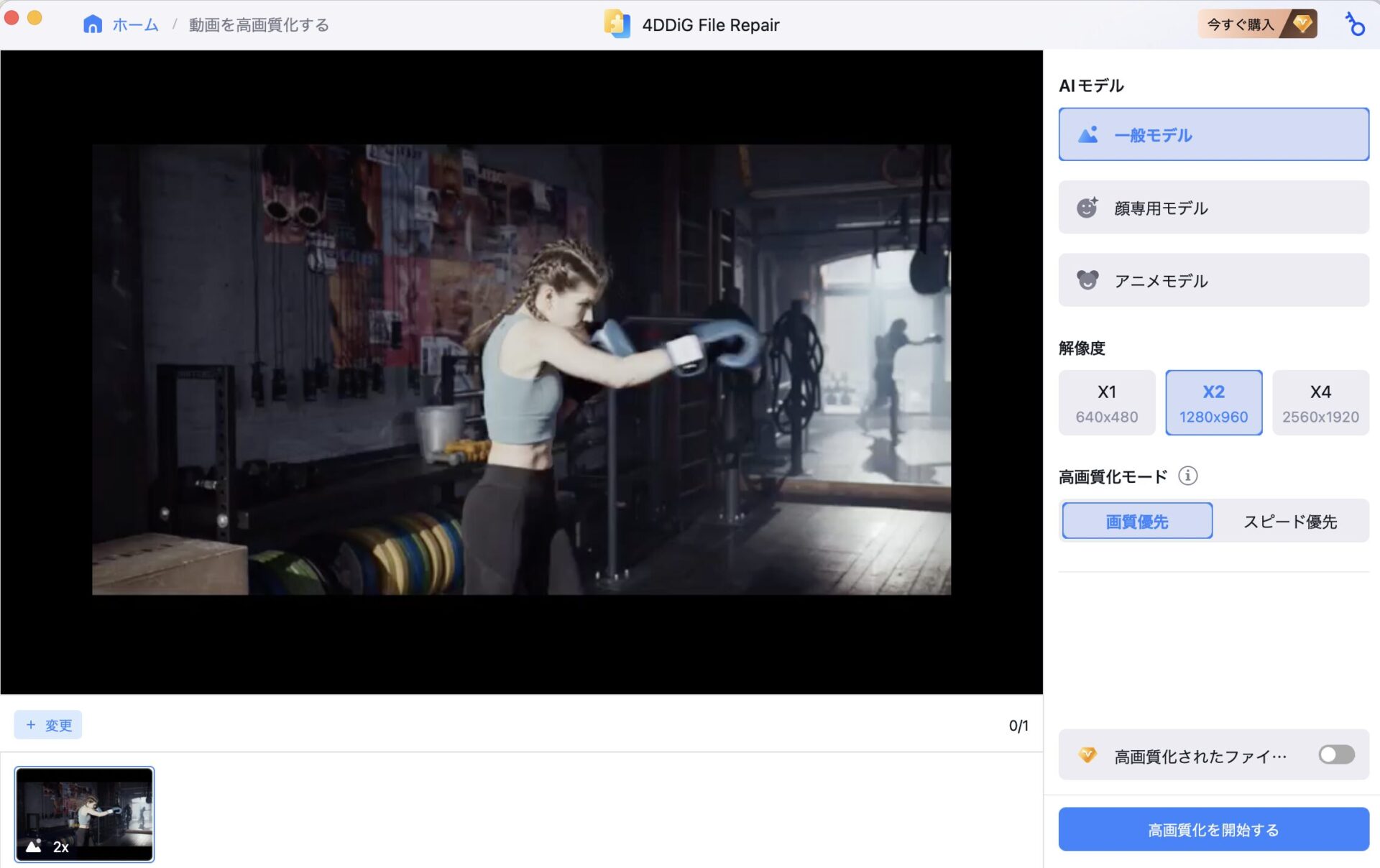Click the + 変更 change button
This screenshot has height=868, width=1380.
click(x=48, y=725)
